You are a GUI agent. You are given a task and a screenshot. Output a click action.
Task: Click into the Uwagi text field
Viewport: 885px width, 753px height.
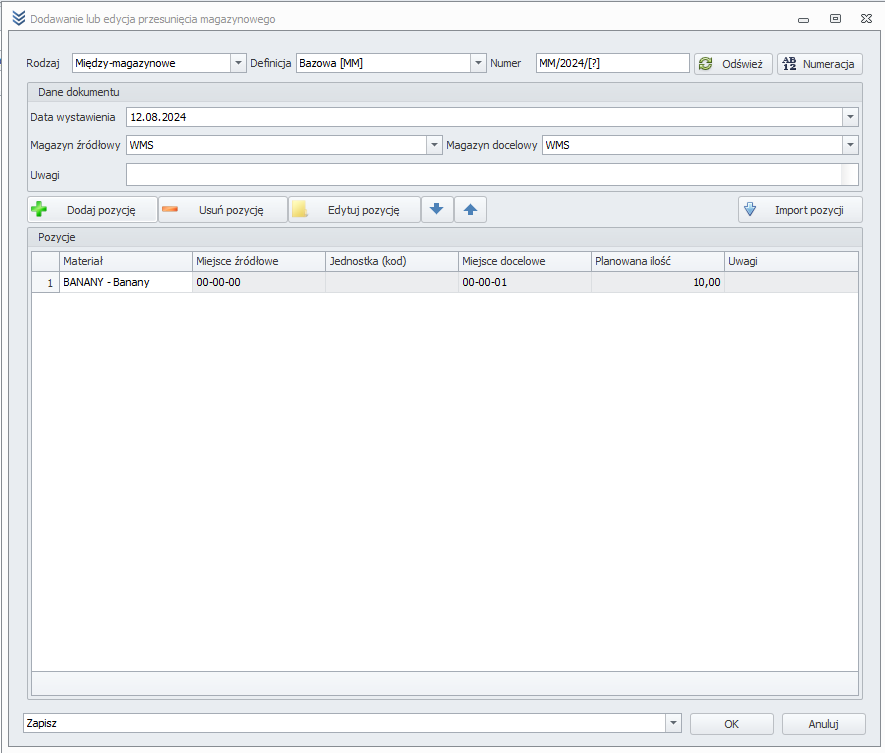(x=492, y=174)
